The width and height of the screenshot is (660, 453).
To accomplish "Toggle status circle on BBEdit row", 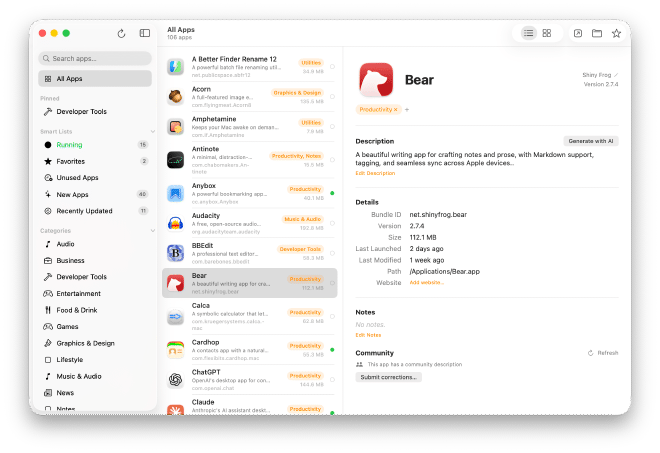I will (x=333, y=253).
